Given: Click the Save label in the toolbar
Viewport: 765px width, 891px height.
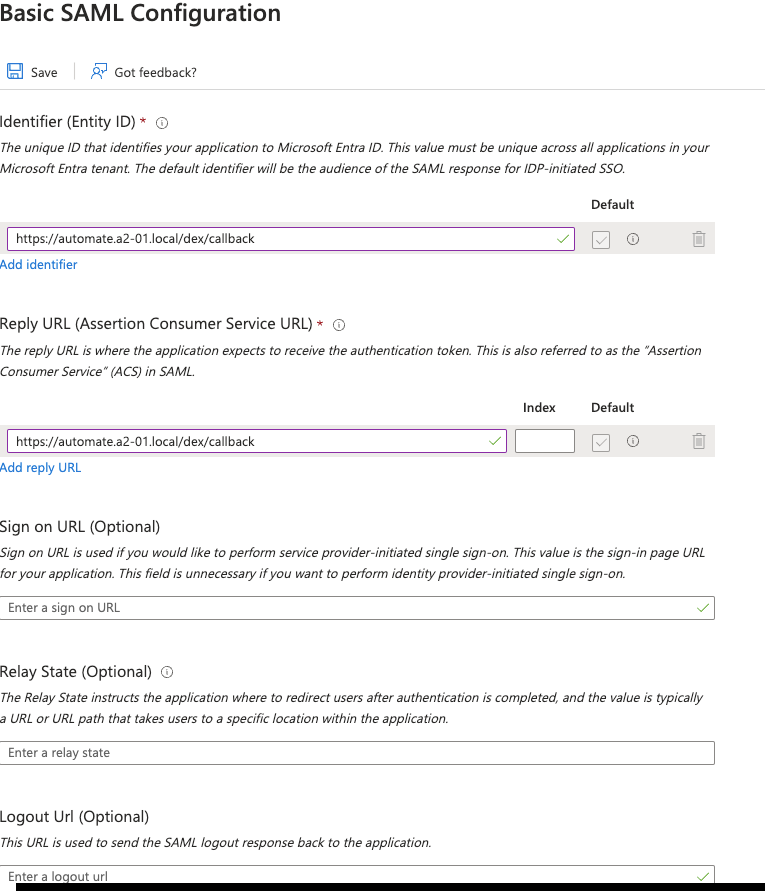Looking at the screenshot, I should (44, 73).
